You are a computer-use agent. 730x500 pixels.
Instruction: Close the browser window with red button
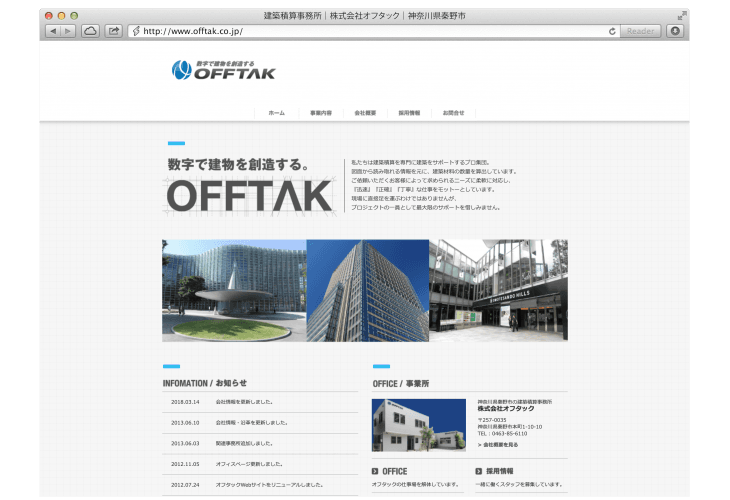tap(48, 16)
